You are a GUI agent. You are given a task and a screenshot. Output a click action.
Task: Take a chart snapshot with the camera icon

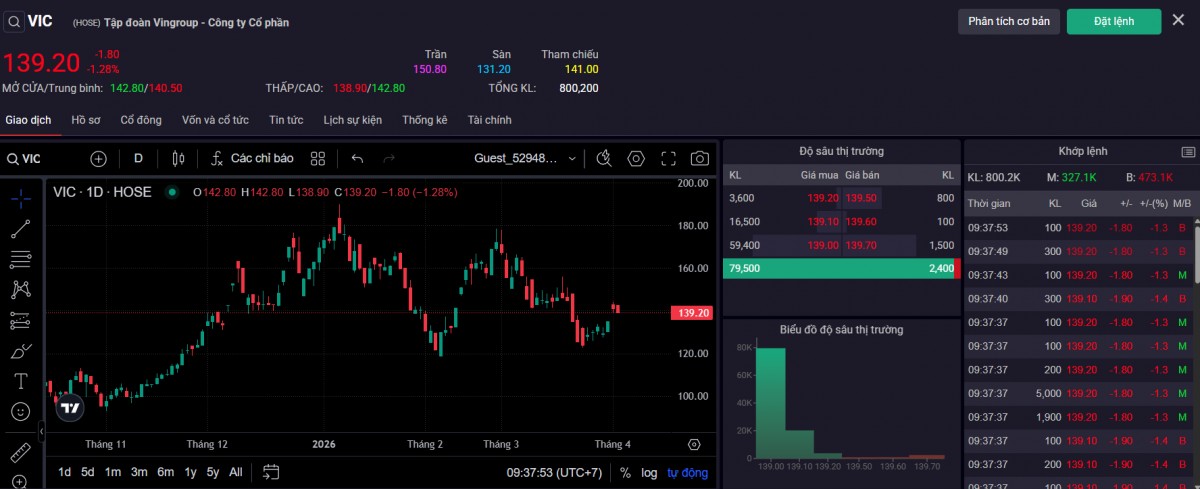click(x=700, y=158)
